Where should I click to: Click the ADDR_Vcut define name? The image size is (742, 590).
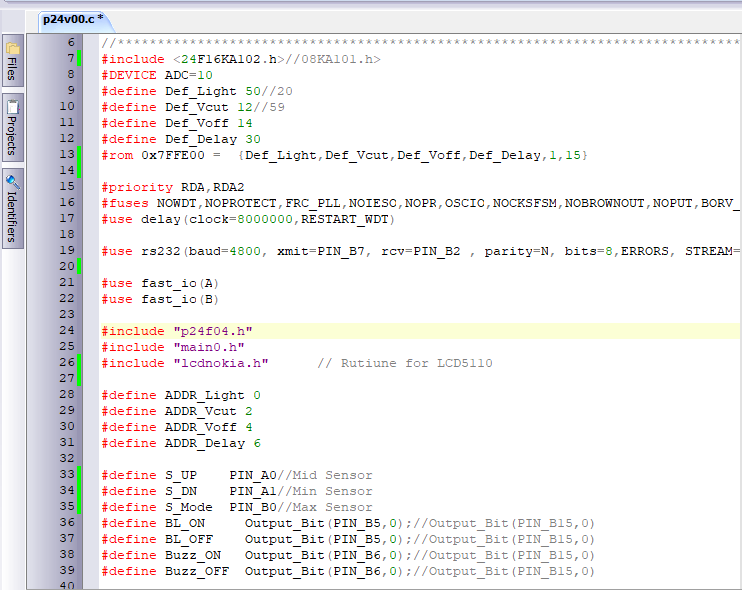(201, 412)
